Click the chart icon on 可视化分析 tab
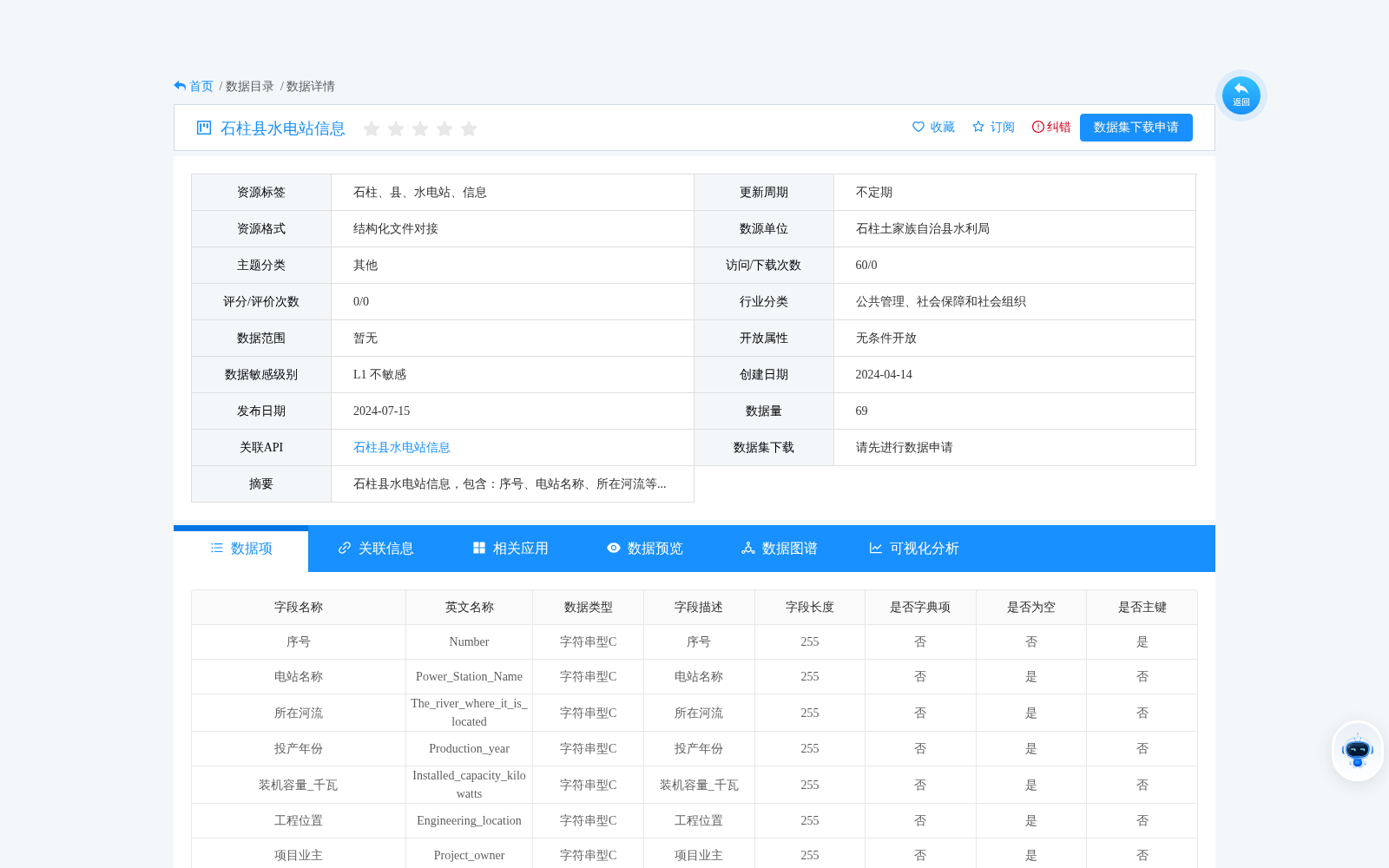The width and height of the screenshot is (1389, 868). coord(876,548)
